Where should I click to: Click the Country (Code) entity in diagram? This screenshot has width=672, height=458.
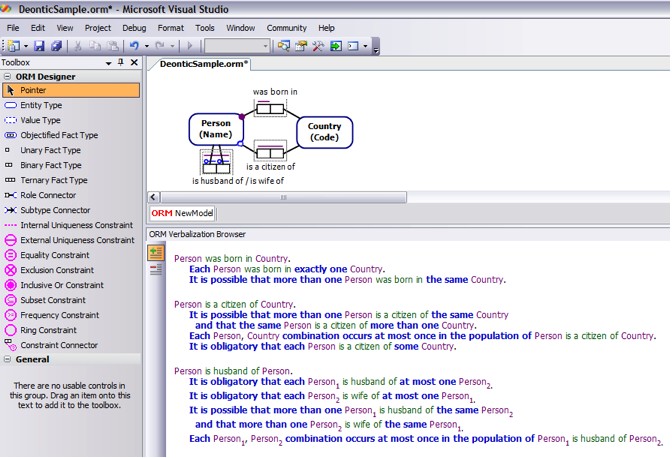(x=324, y=132)
